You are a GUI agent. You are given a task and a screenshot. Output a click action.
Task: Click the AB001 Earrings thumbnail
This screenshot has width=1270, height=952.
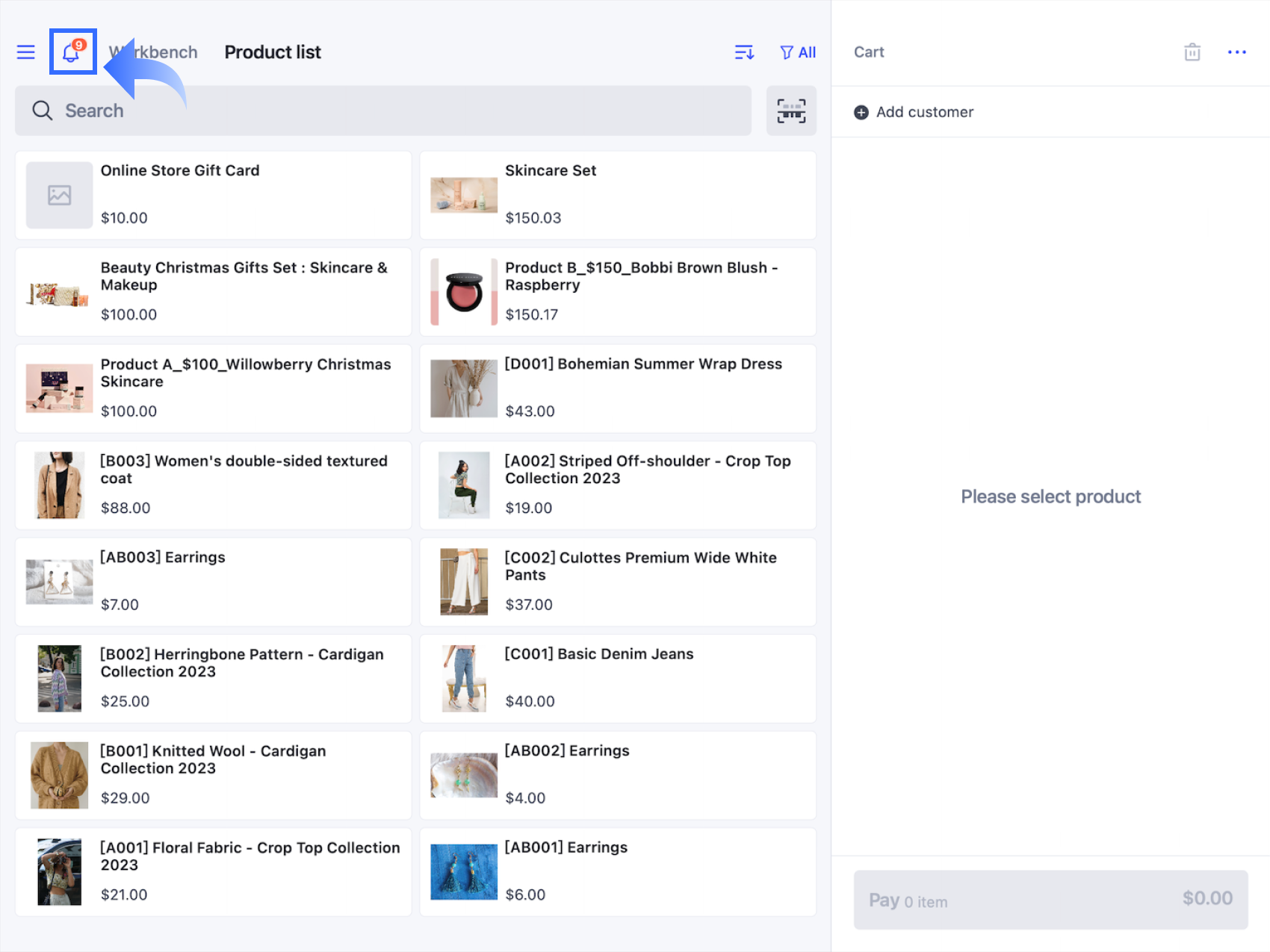pos(464,872)
